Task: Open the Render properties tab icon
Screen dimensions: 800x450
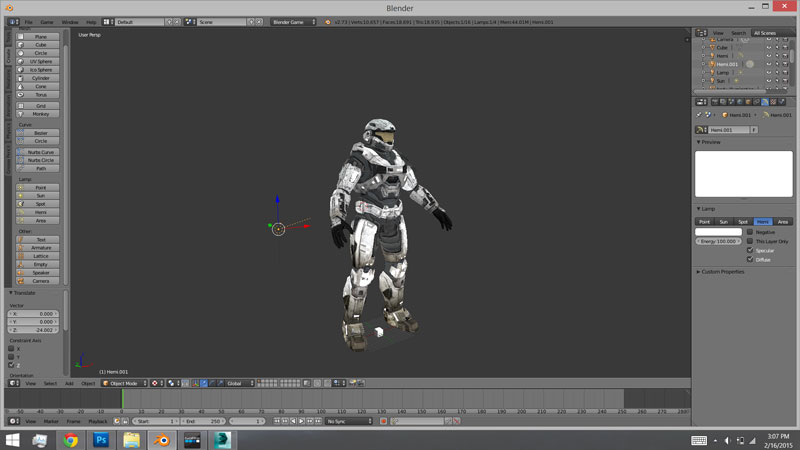Action: 715,102
